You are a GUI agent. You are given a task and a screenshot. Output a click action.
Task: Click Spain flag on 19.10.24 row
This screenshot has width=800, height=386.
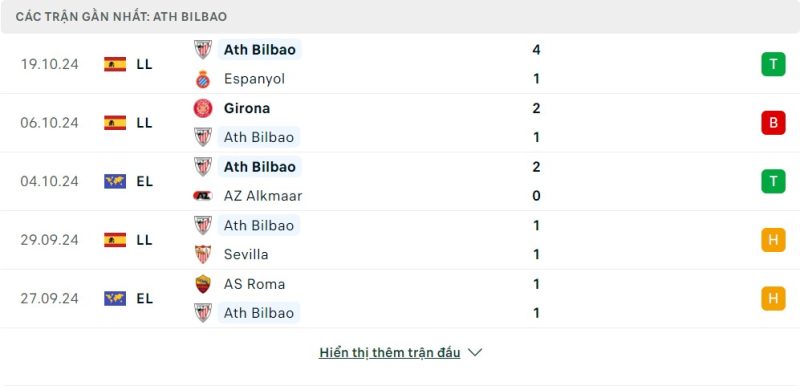click(115, 64)
